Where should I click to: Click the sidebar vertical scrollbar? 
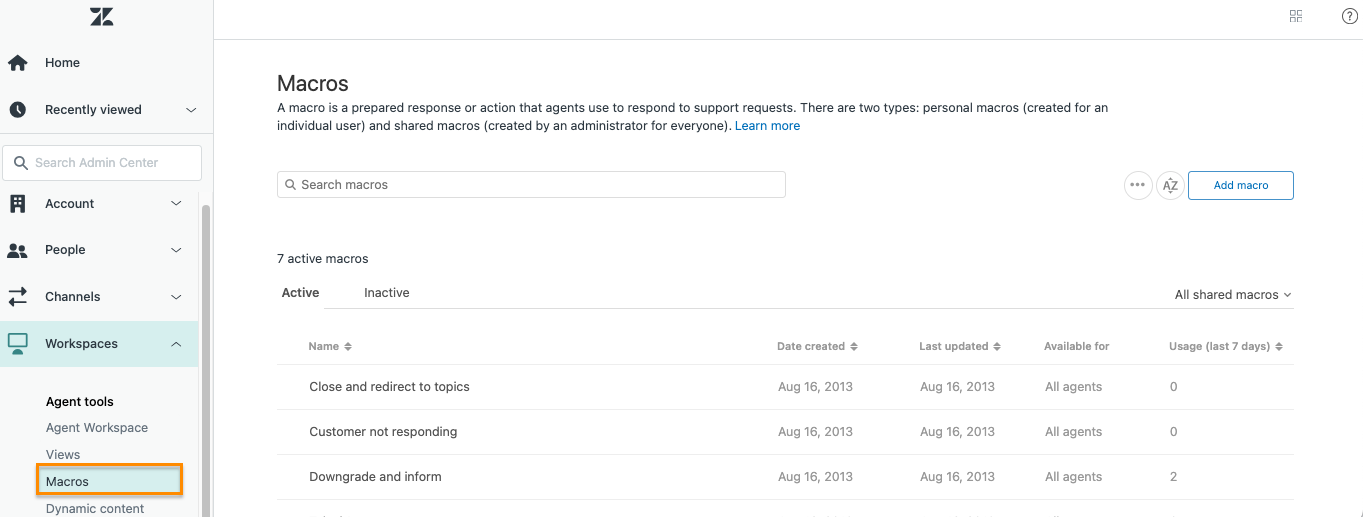[207, 360]
